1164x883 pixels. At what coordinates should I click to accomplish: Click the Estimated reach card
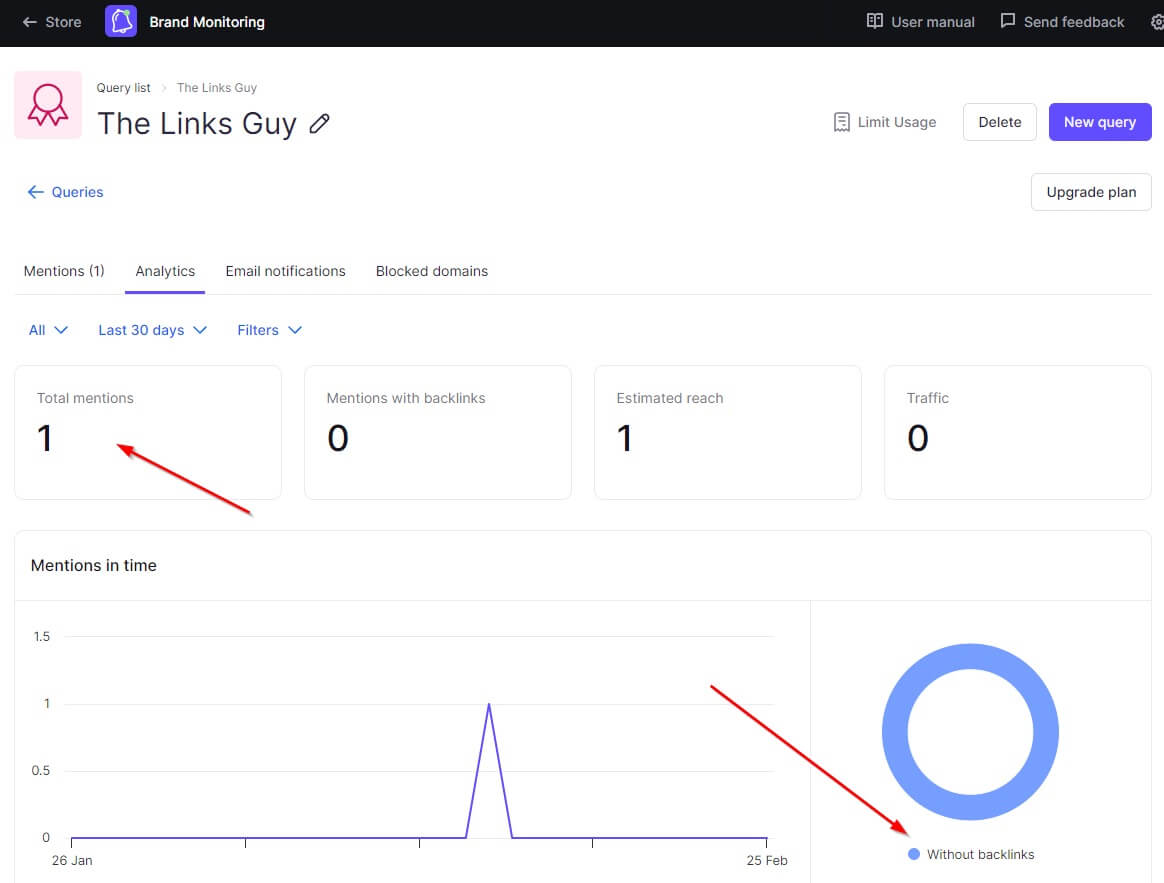pyautogui.click(x=728, y=432)
